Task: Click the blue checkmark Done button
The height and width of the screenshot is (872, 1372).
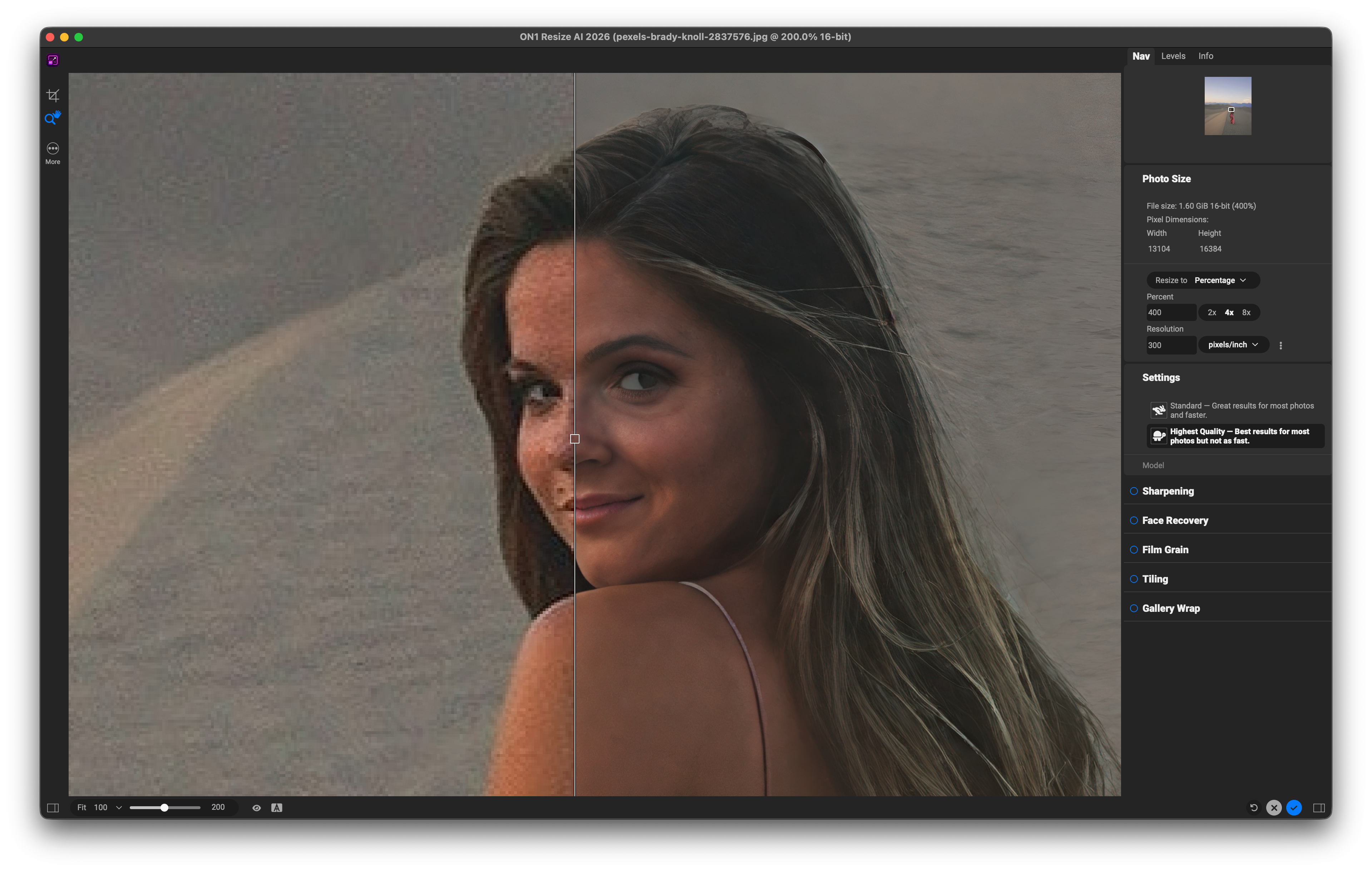Action: click(x=1294, y=808)
